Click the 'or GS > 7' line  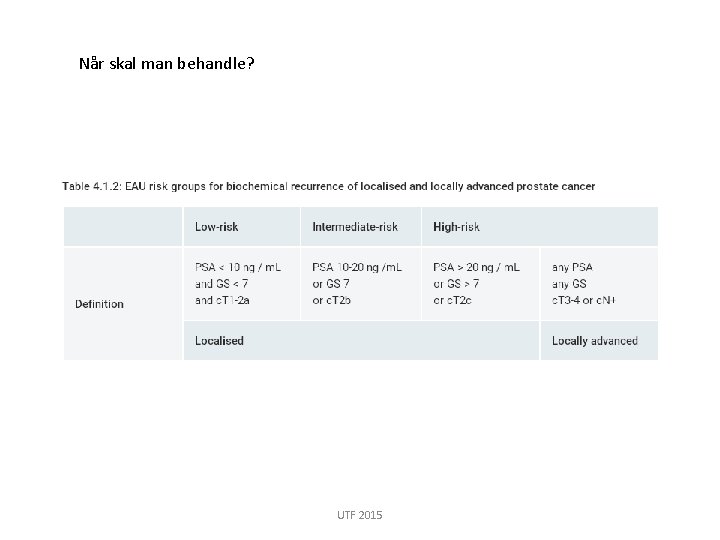point(456,284)
